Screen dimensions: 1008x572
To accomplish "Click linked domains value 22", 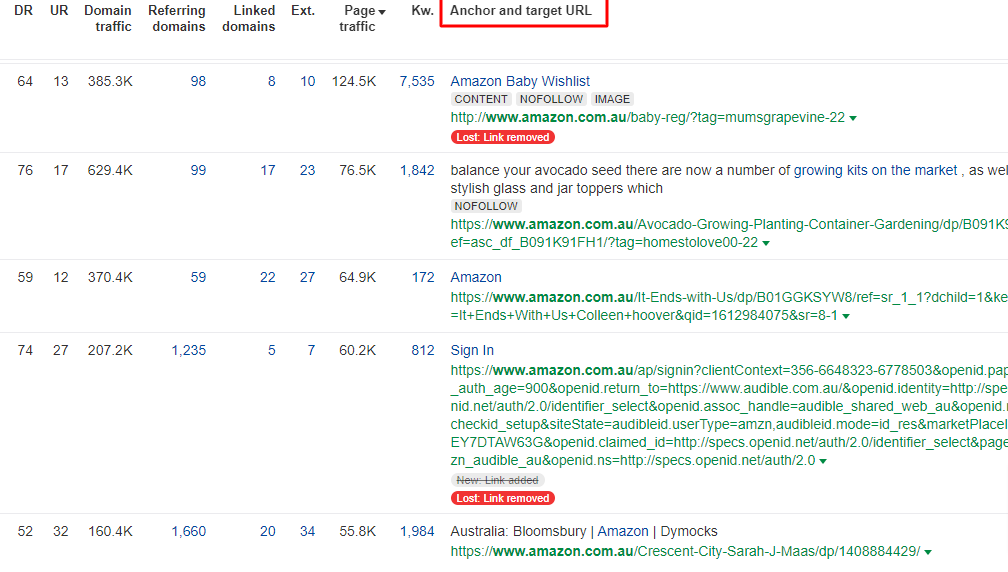I will click(267, 278).
